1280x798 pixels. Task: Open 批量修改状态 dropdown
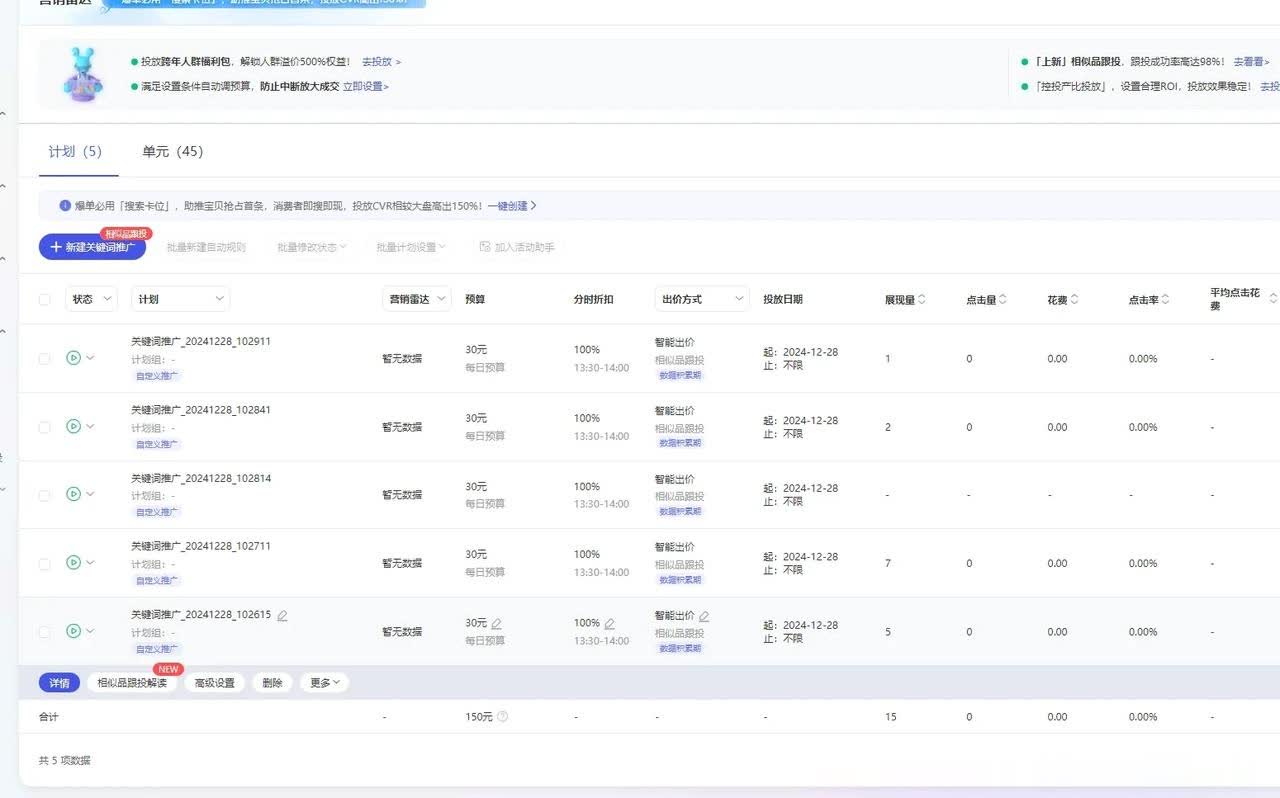coord(312,247)
